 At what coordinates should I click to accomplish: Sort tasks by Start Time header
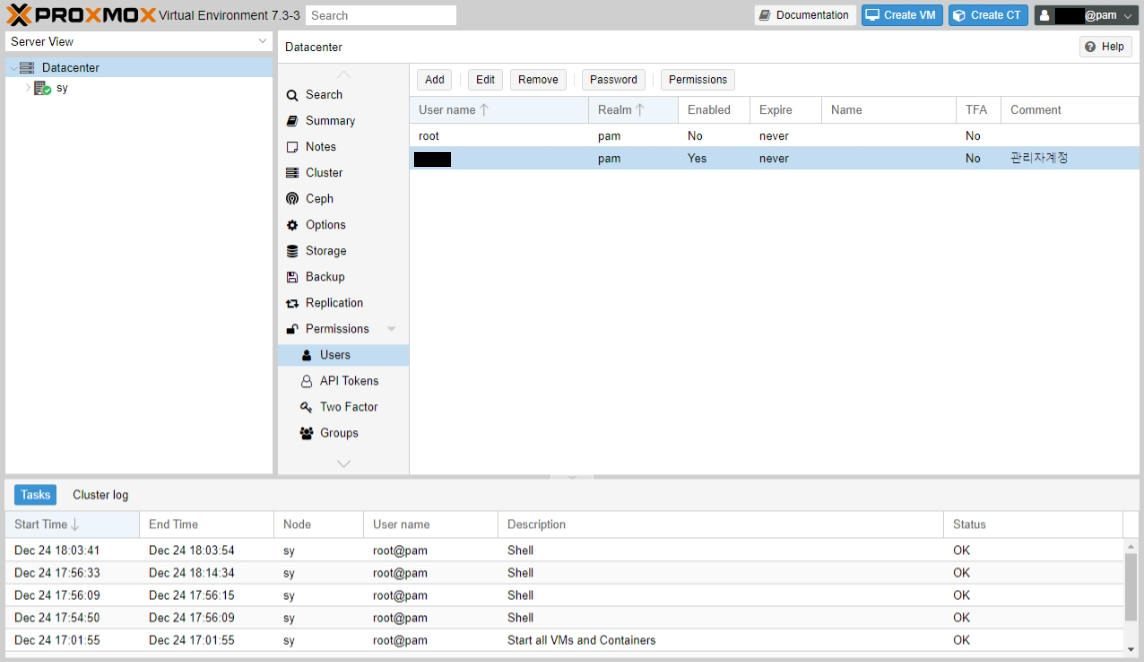coord(72,524)
